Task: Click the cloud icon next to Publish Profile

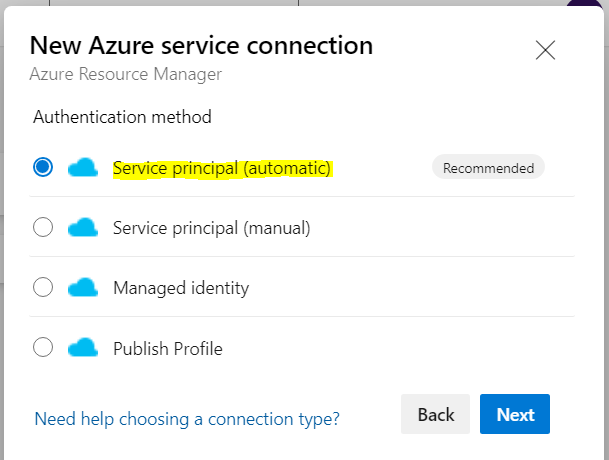Action: point(83,348)
